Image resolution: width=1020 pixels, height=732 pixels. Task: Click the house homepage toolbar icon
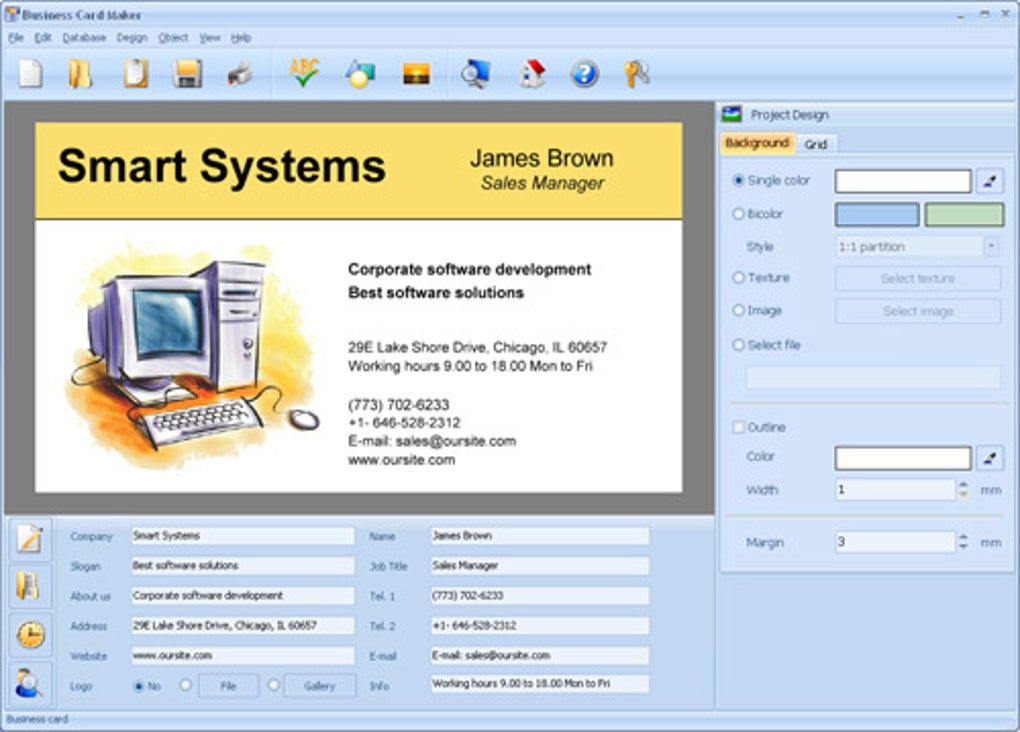click(532, 74)
